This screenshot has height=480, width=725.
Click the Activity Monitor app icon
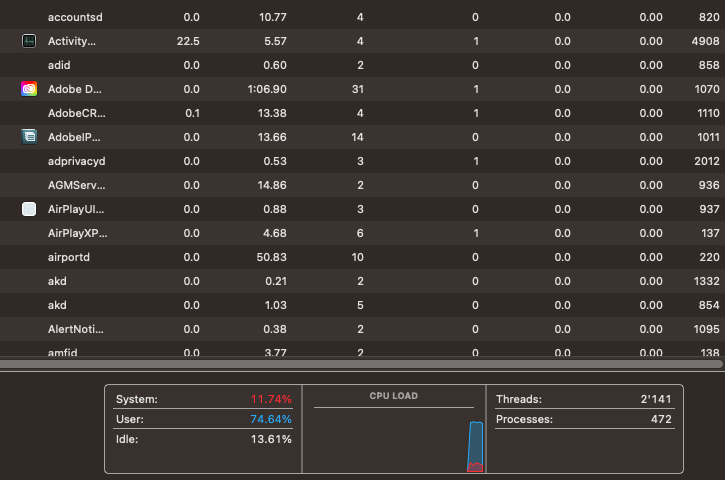tap(29, 41)
